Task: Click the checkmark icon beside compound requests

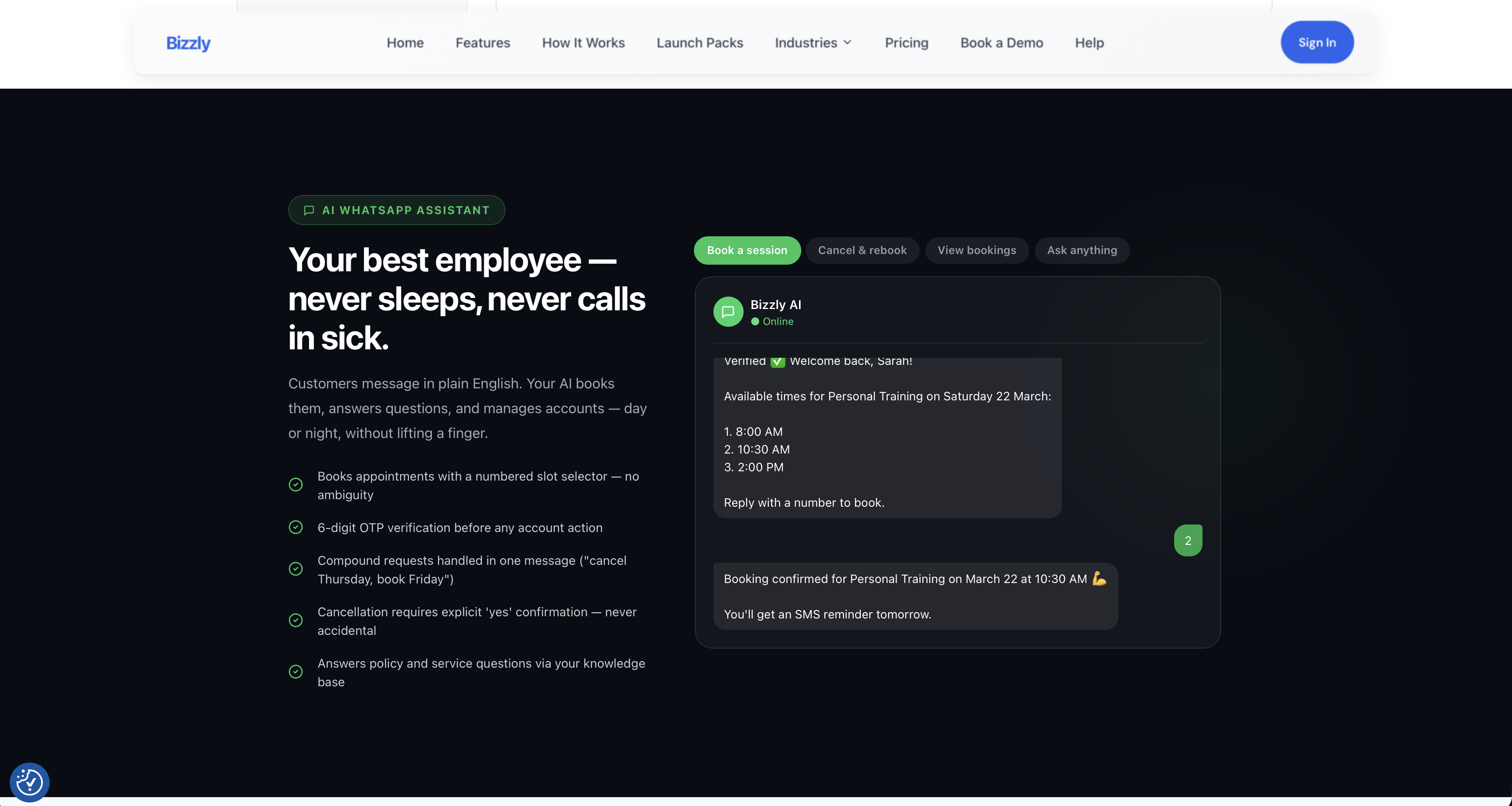Action: click(x=296, y=569)
